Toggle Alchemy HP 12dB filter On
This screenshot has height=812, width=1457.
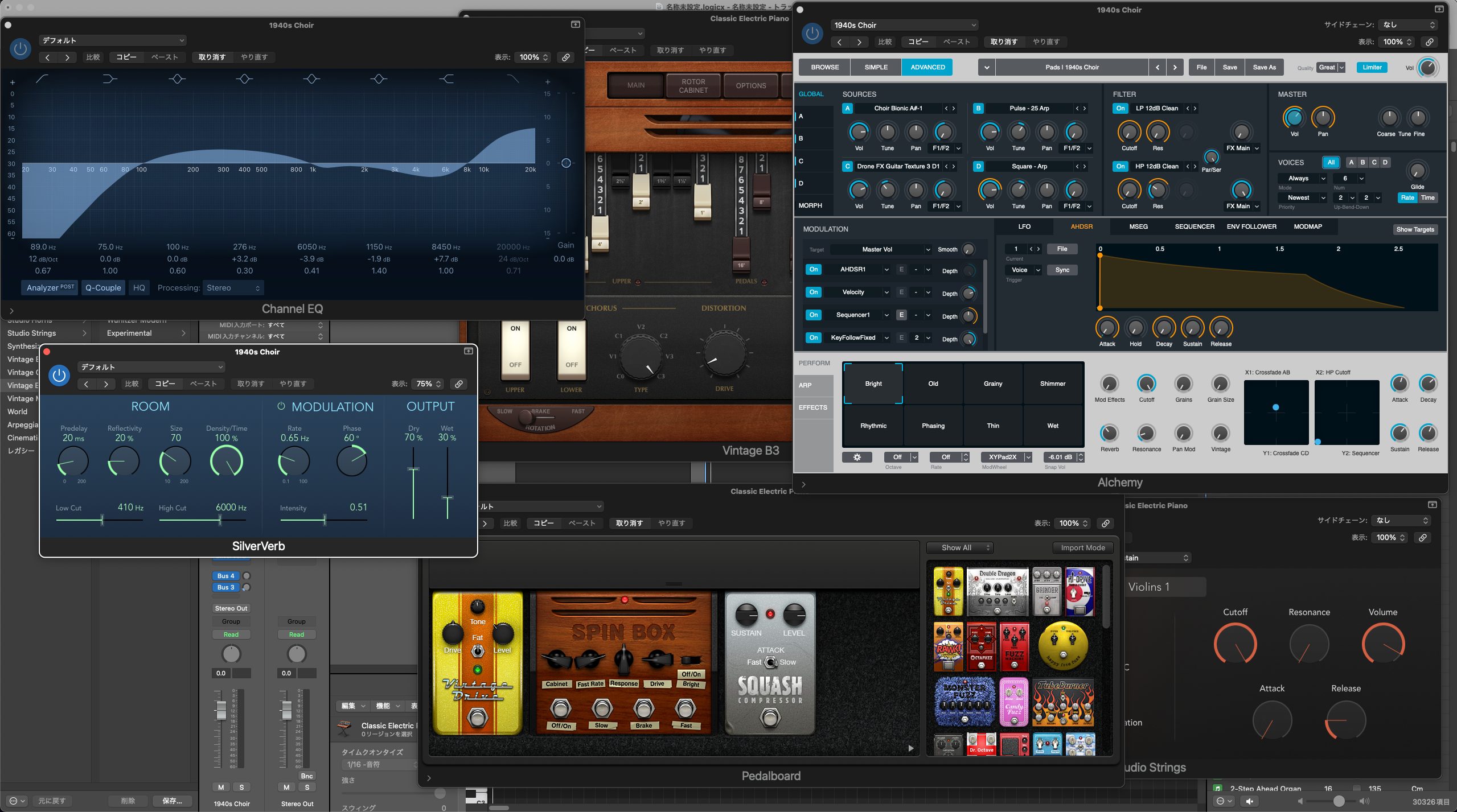click(x=1120, y=166)
